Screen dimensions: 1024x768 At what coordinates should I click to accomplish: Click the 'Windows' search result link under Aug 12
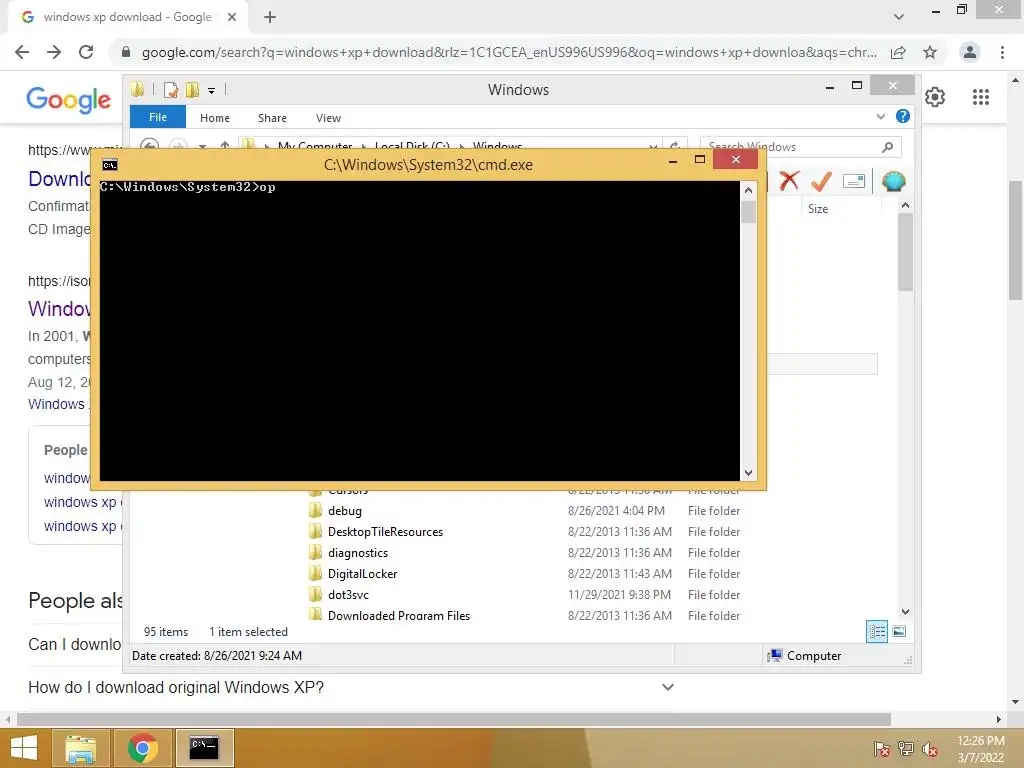(x=56, y=404)
